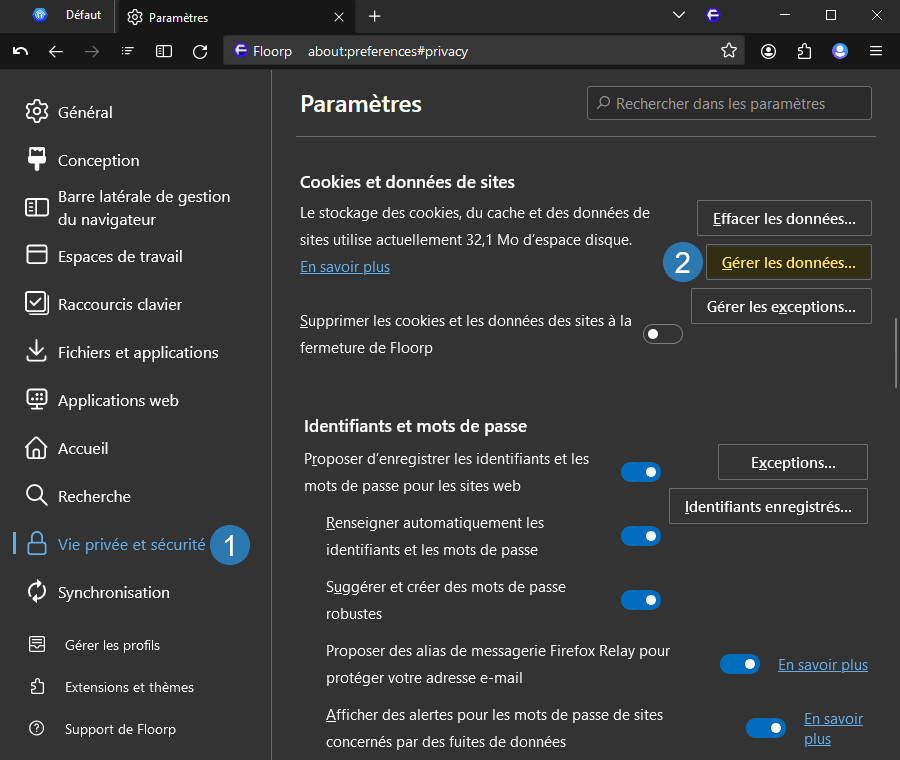
Task: Open the account circle icon
Action: tap(768, 52)
